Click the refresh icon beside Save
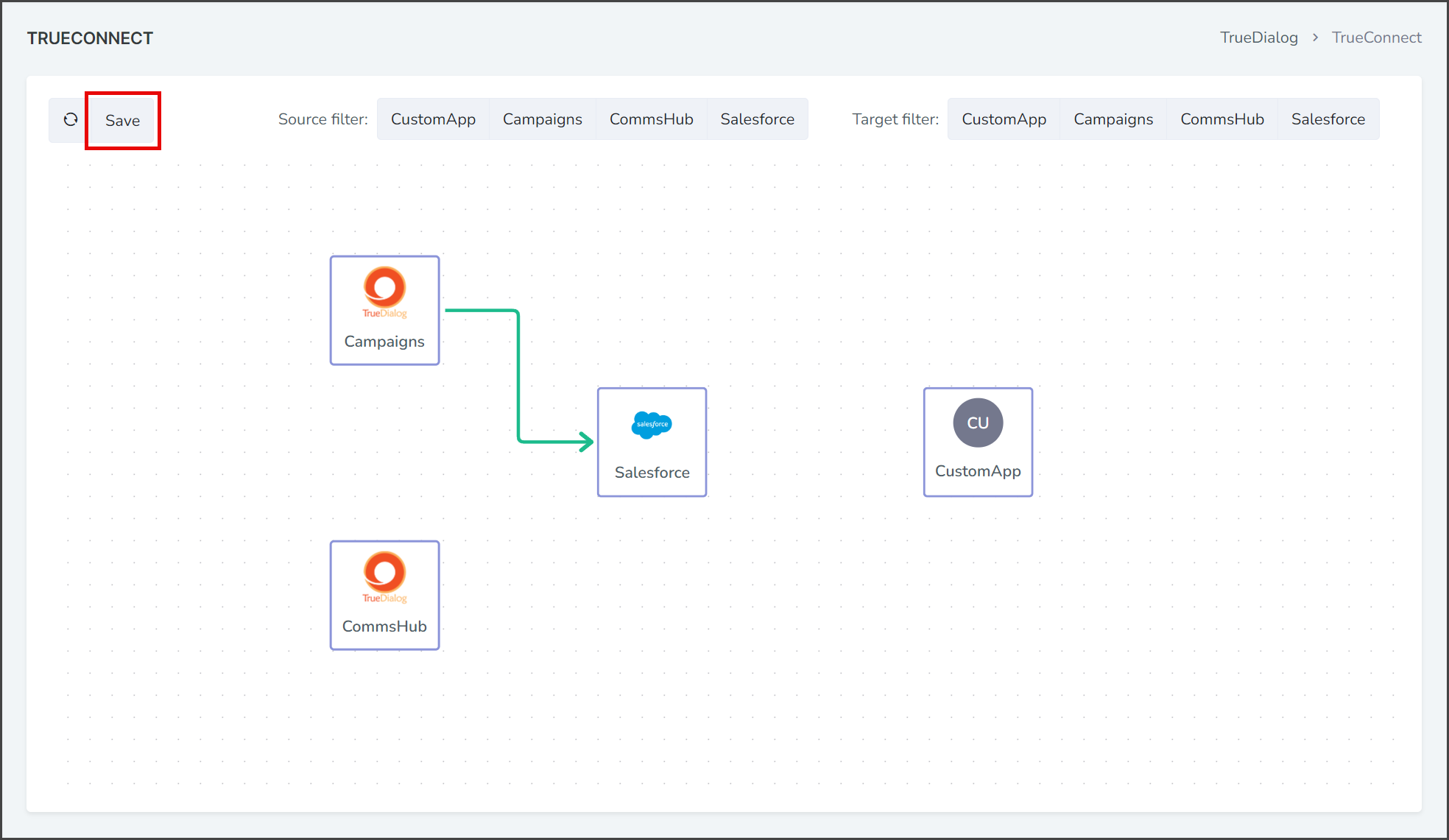 click(x=71, y=120)
